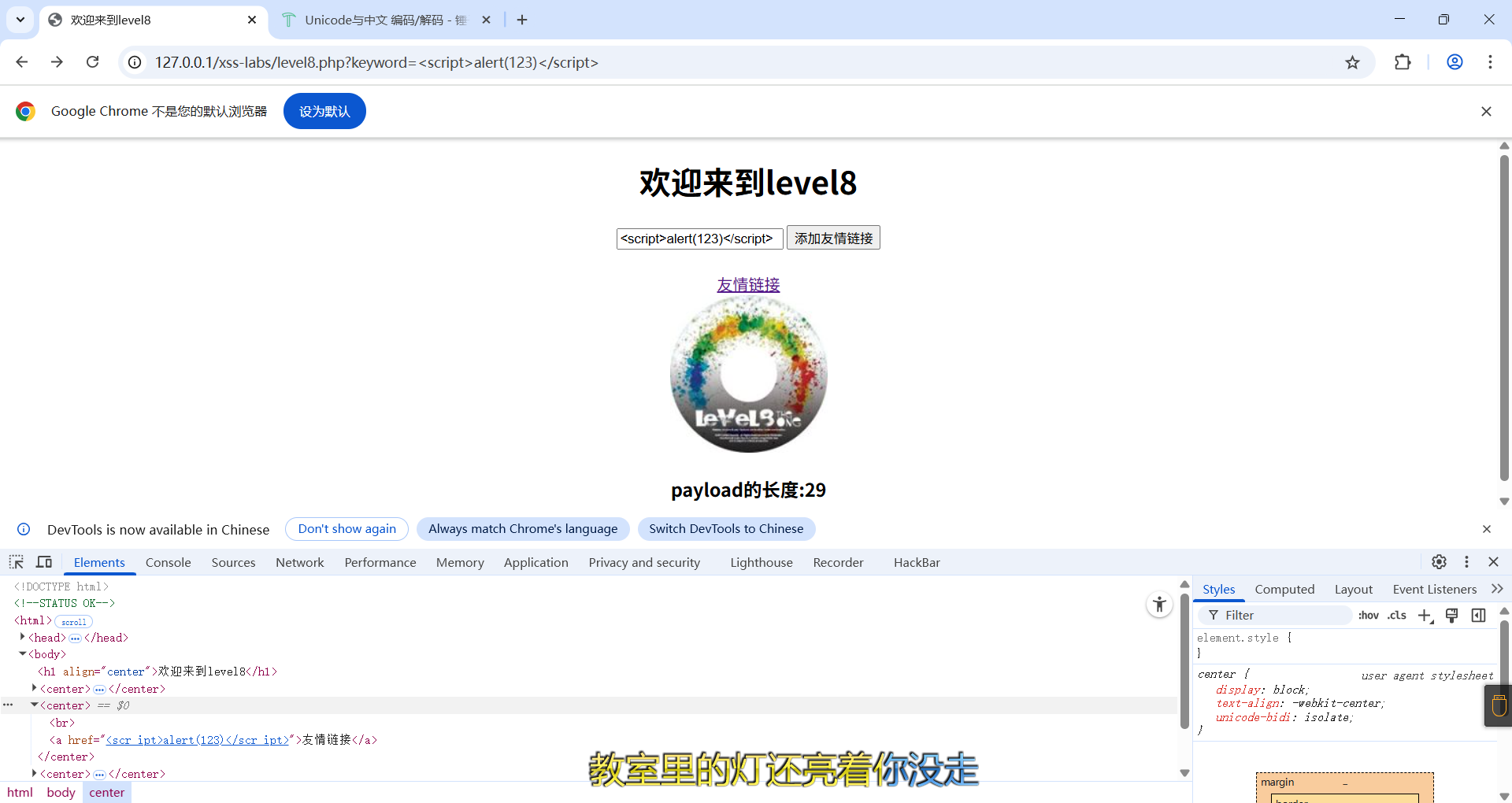Reload the current page
Screen dimensions: 1512x803
(92, 62)
